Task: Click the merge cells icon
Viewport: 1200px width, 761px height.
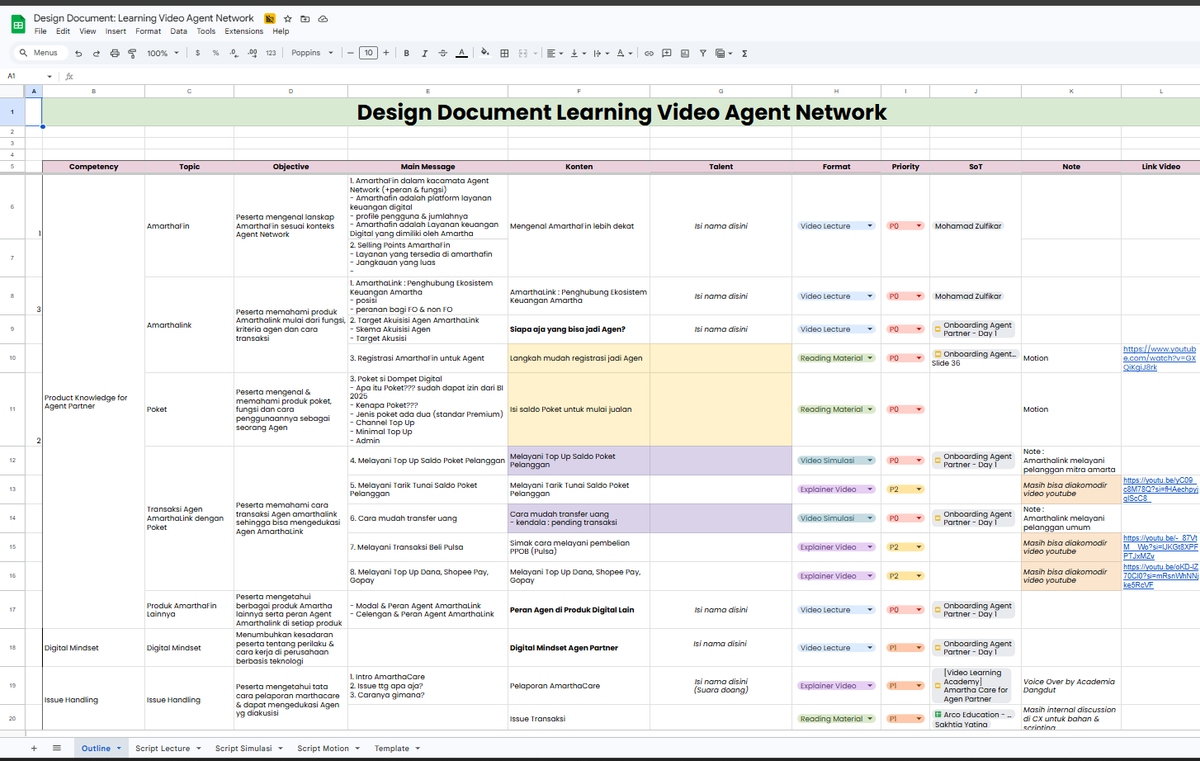Action: pos(522,53)
